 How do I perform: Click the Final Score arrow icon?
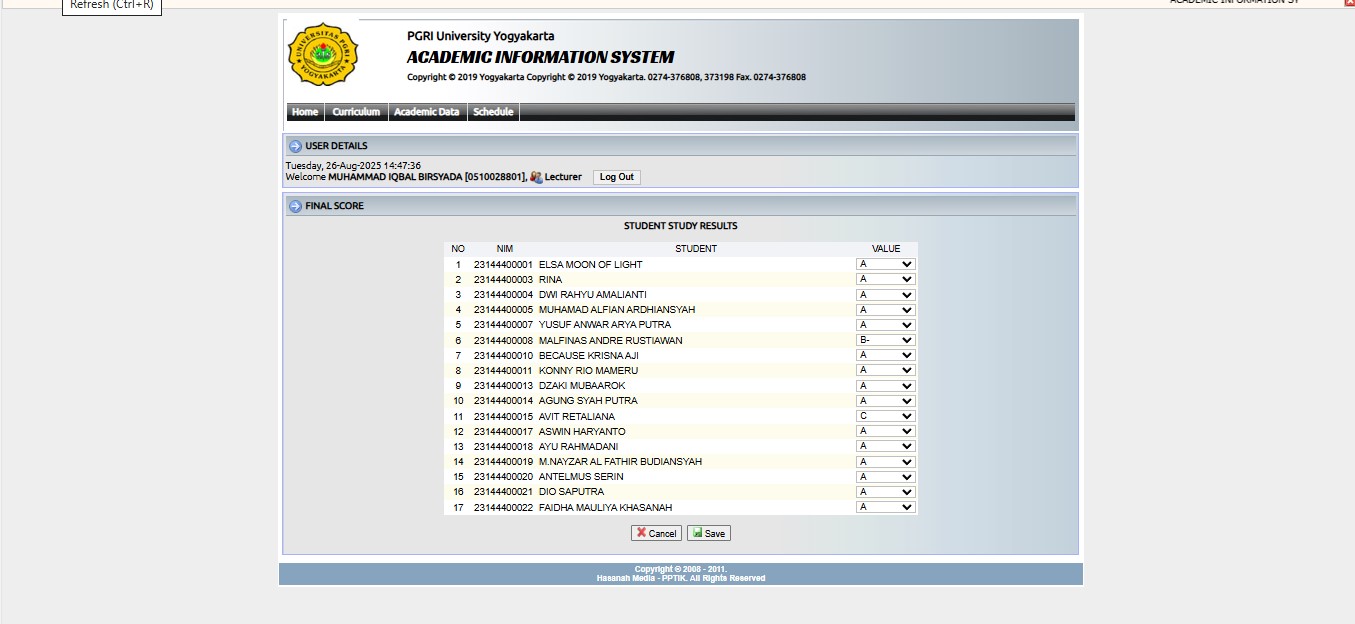point(295,206)
